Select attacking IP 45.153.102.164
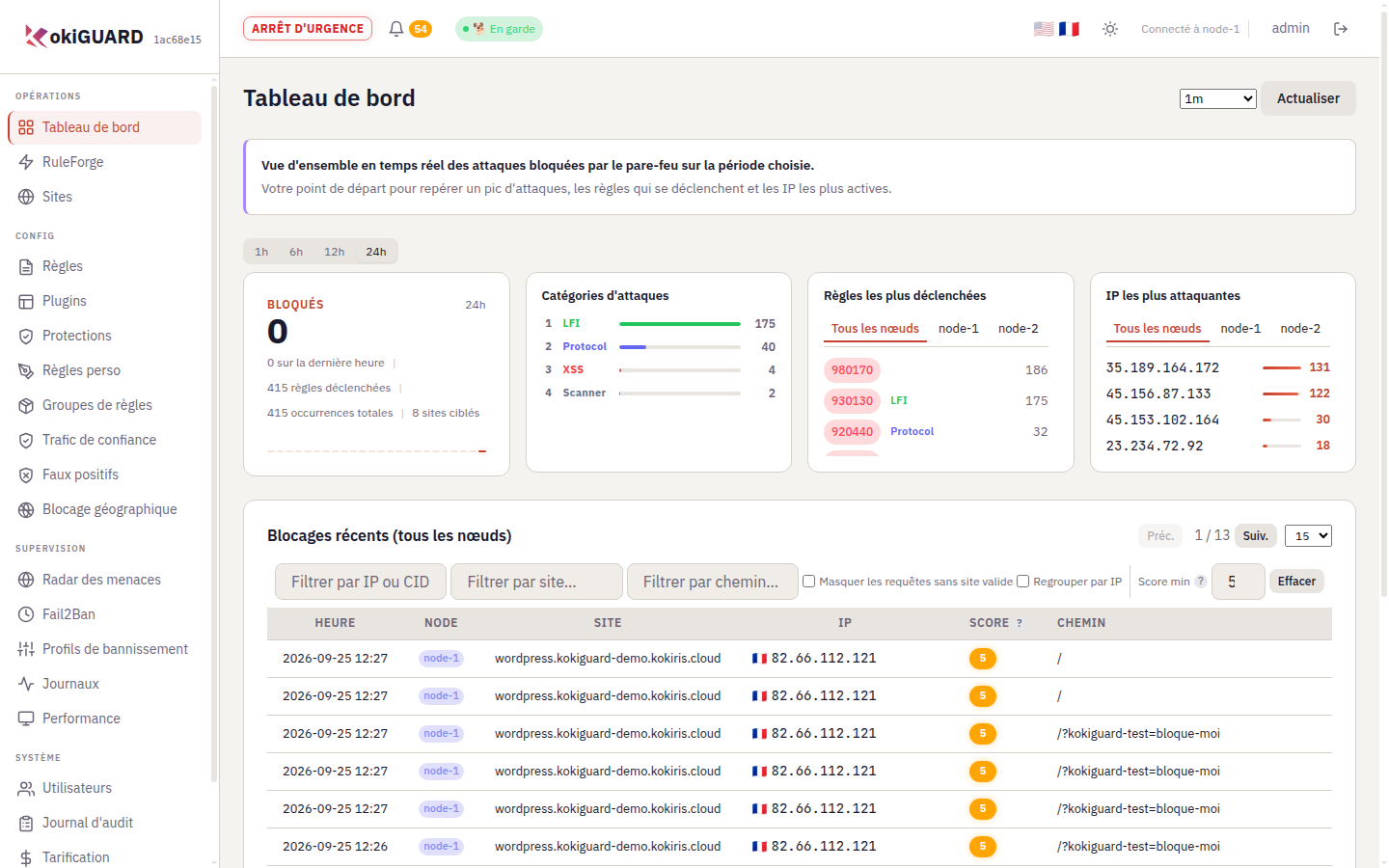 [x=1162, y=420]
